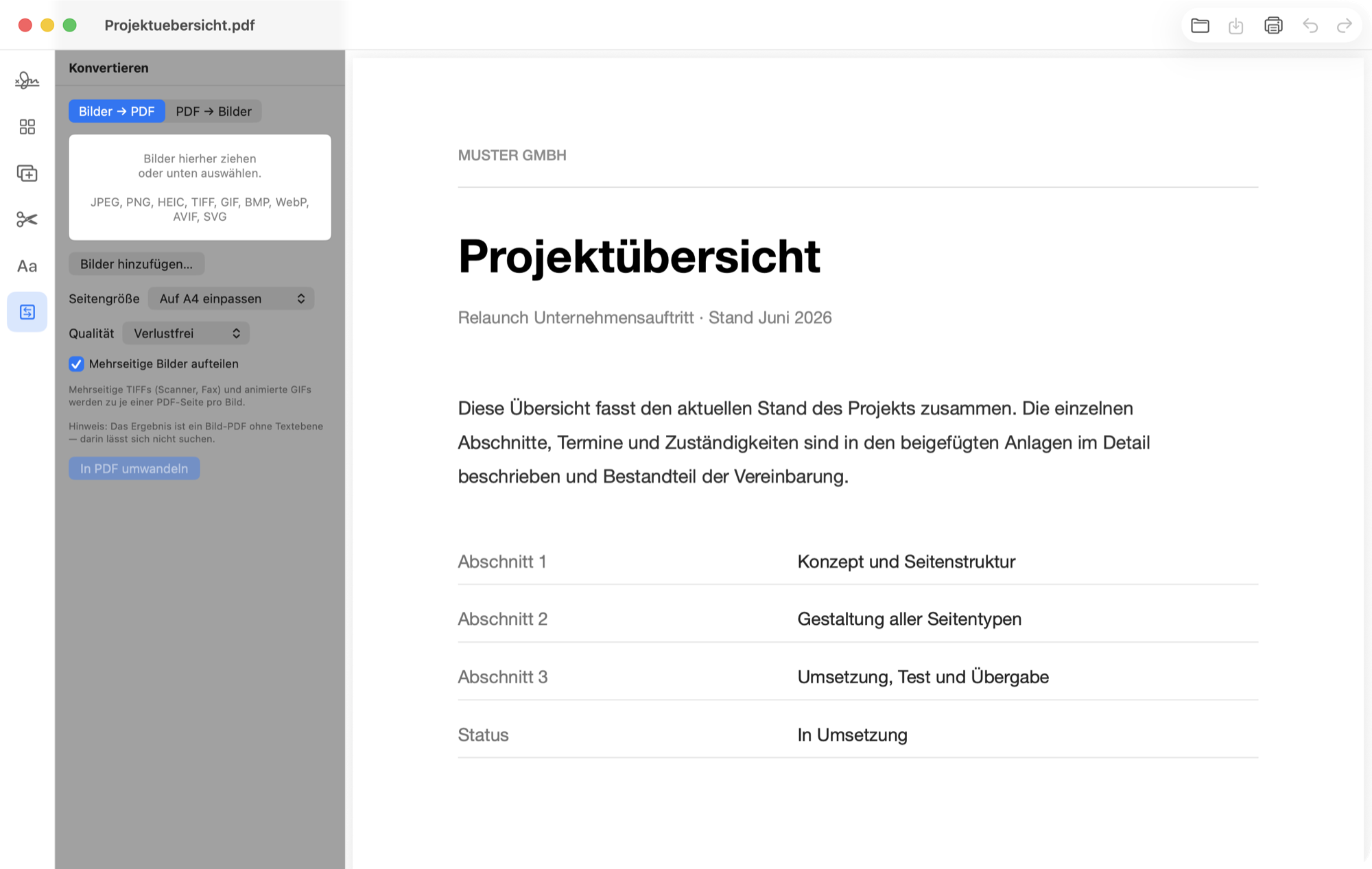This screenshot has width=1372, height=869.
Task: Click the print toolbar icon
Action: pos(1273,25)
